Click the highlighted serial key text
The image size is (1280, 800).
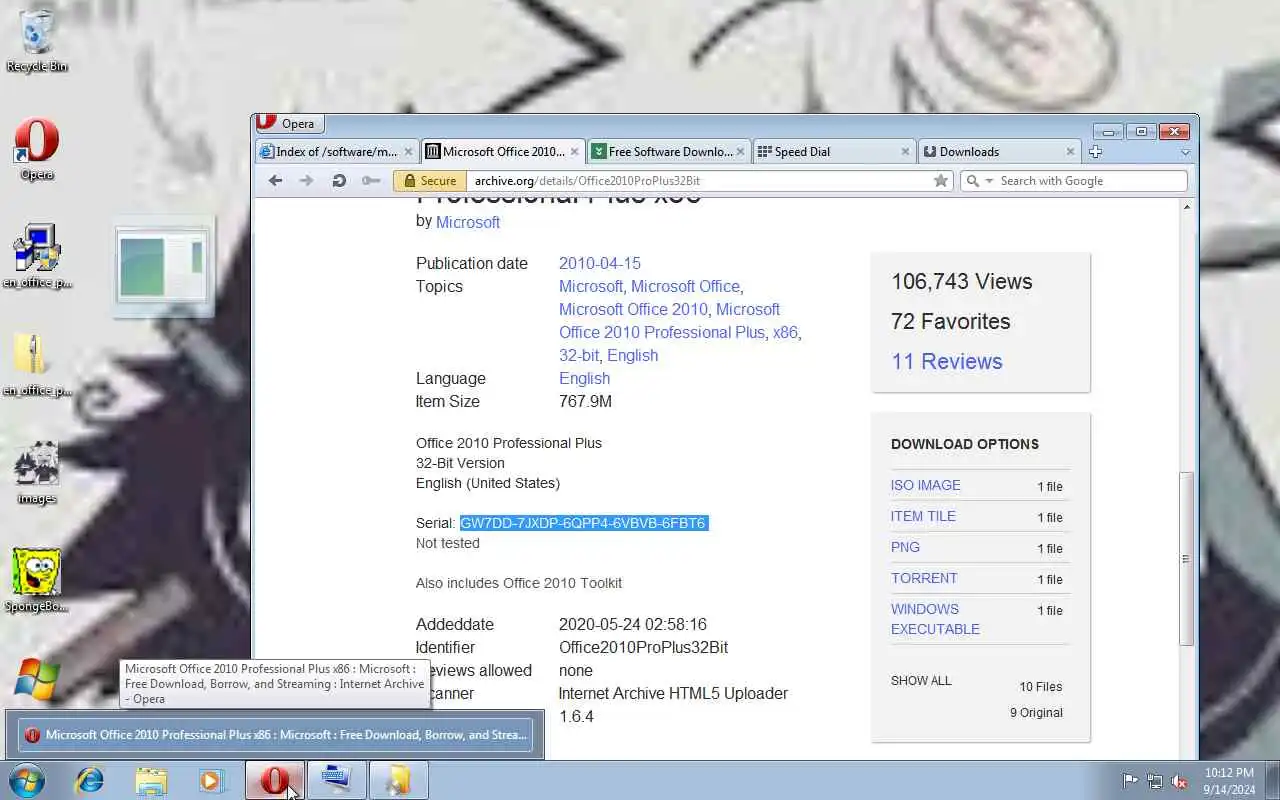click(584, 523)
